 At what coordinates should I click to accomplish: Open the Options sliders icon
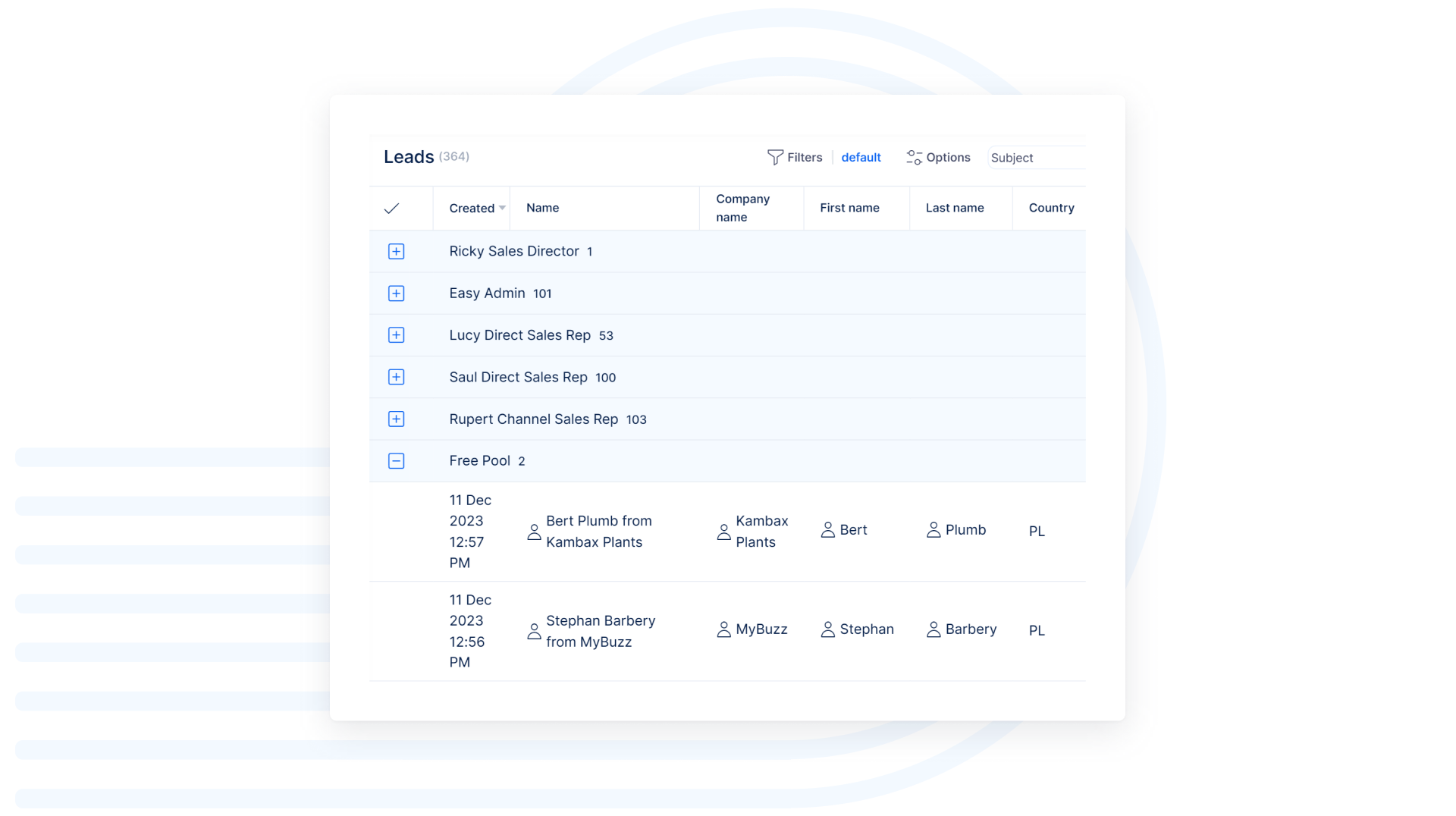914,157
